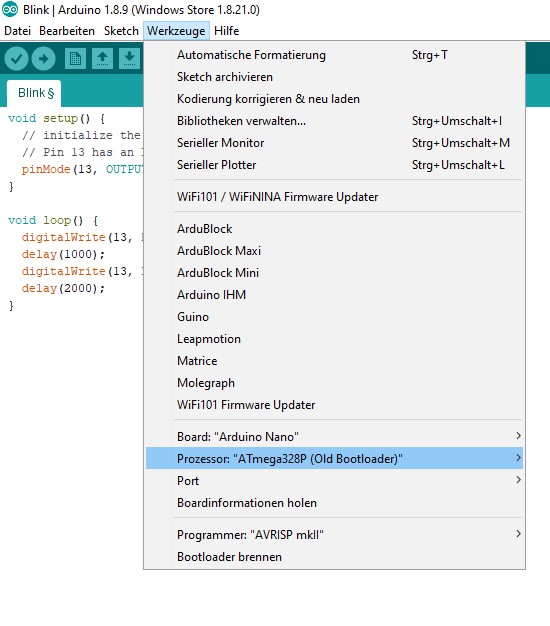The image size is (550, 626).
Task: Open the Guino tool
Action: point(334,317)
